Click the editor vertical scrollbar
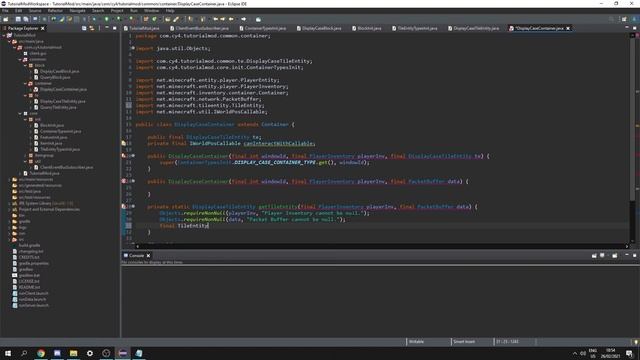 [632, 139]
